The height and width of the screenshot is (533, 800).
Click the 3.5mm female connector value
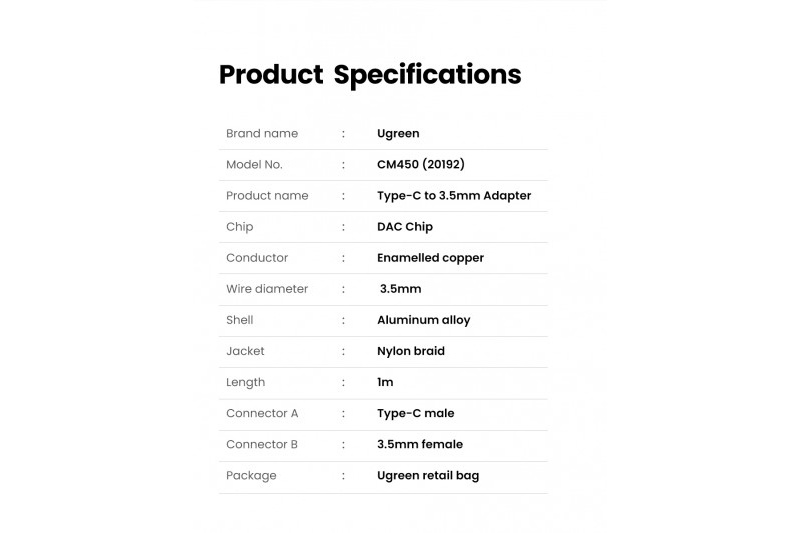420,444
